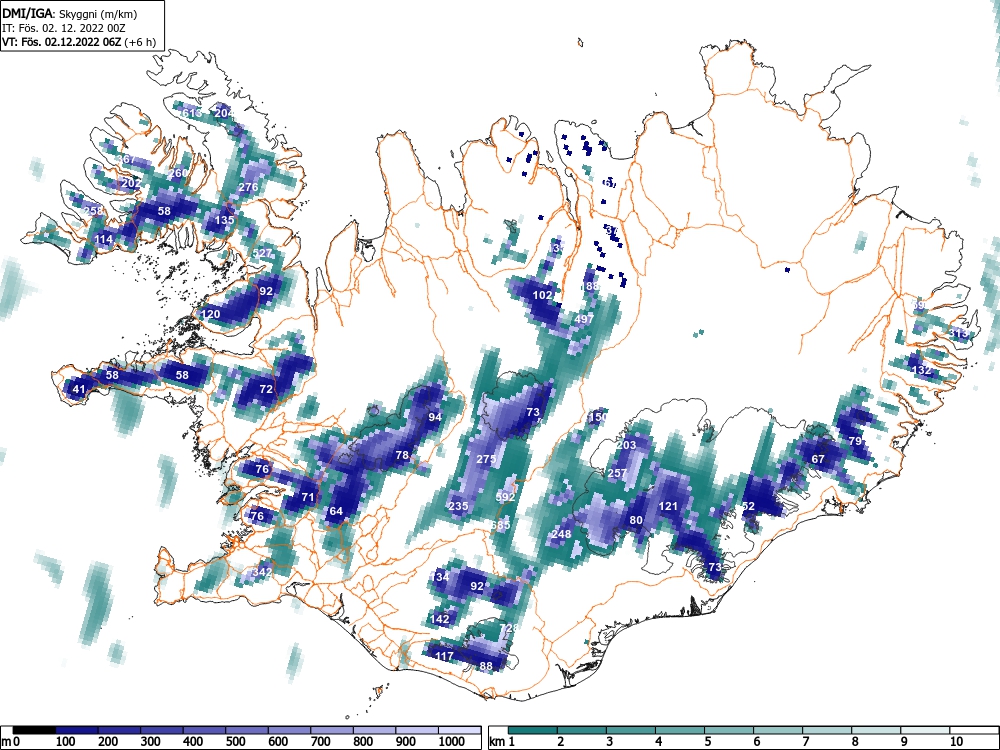Click the visibility value '132' in the east
This screenshot has width=1000, height=750.
click(922, 370)
